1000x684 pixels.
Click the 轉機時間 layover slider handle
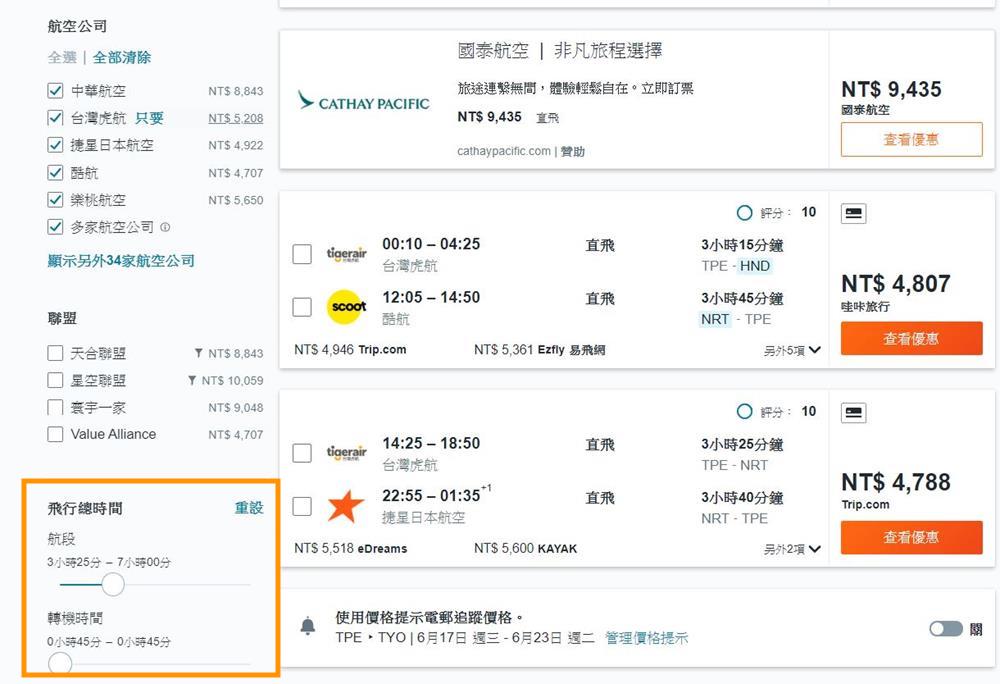tap(60, 664)
